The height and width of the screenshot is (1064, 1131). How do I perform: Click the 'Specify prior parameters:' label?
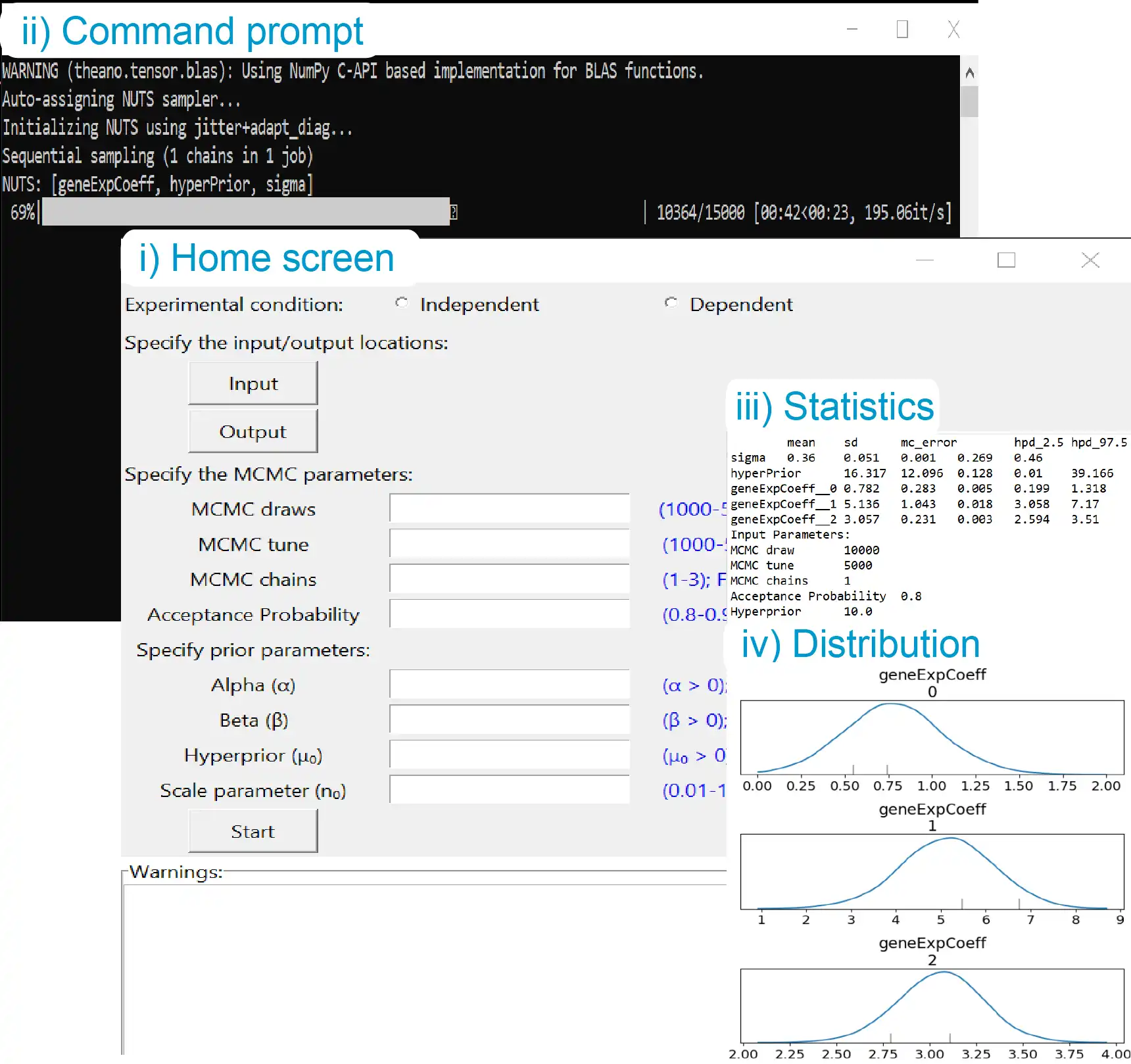coord(253,650)
